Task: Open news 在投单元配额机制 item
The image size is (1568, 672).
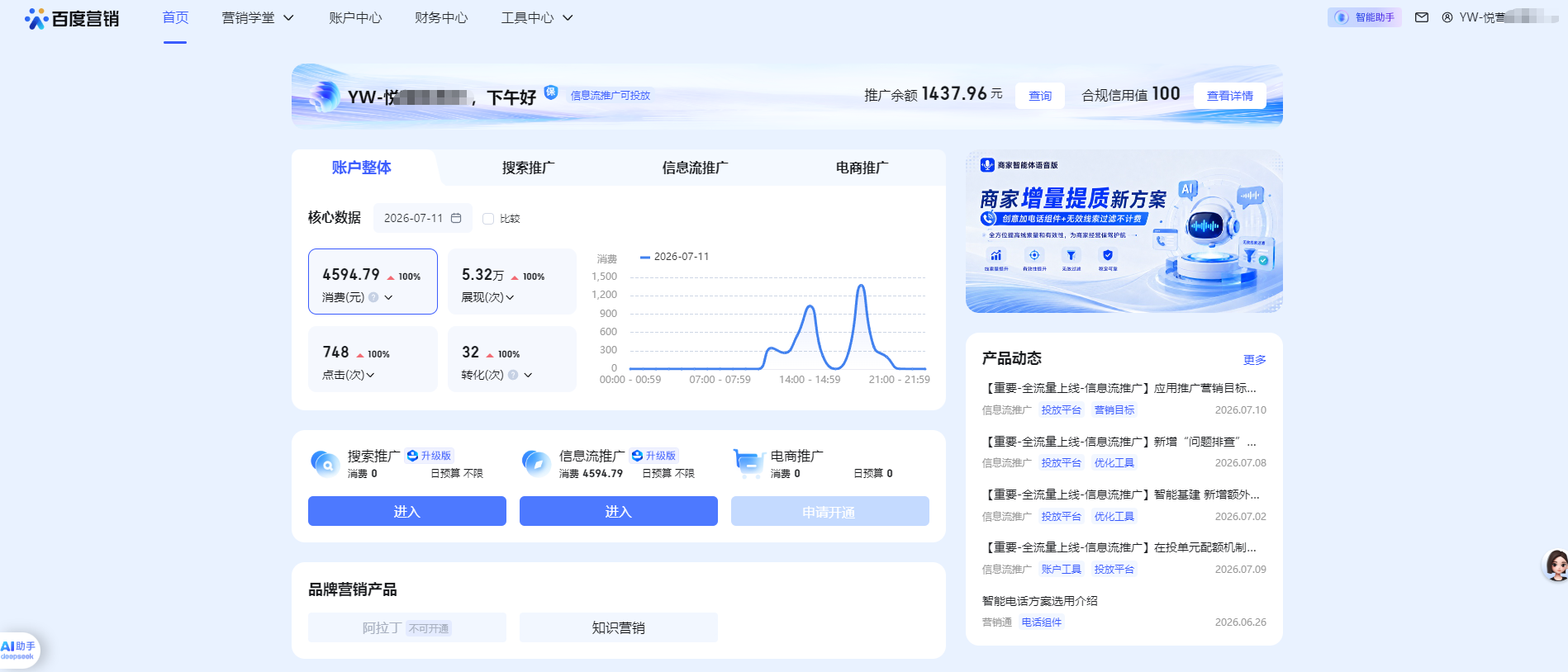Action: coord(1119,547)
